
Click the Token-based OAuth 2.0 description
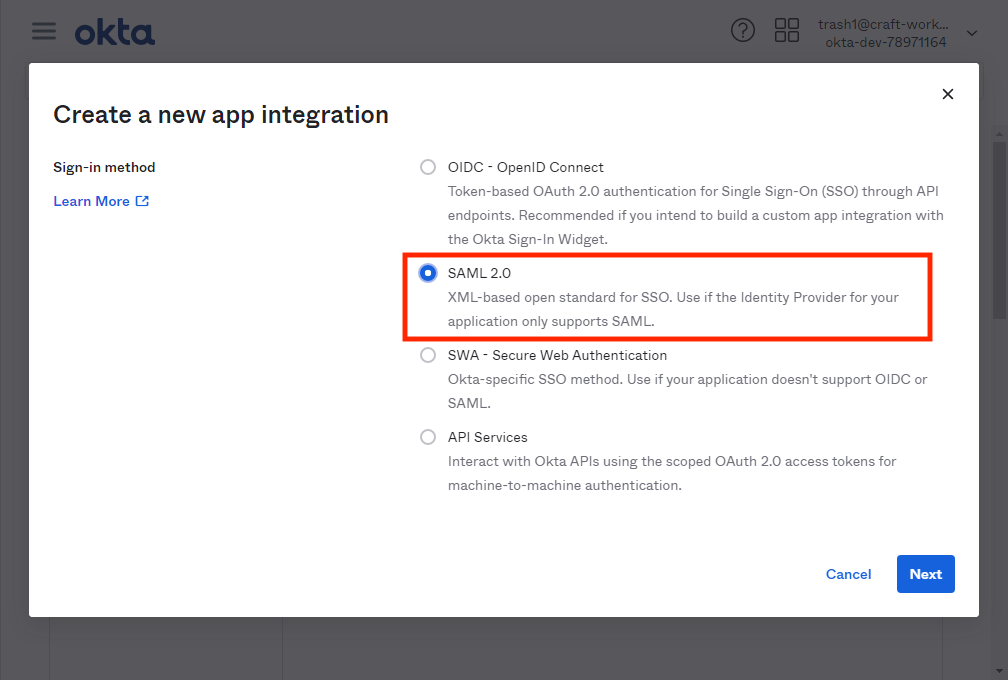coord(696,215)
